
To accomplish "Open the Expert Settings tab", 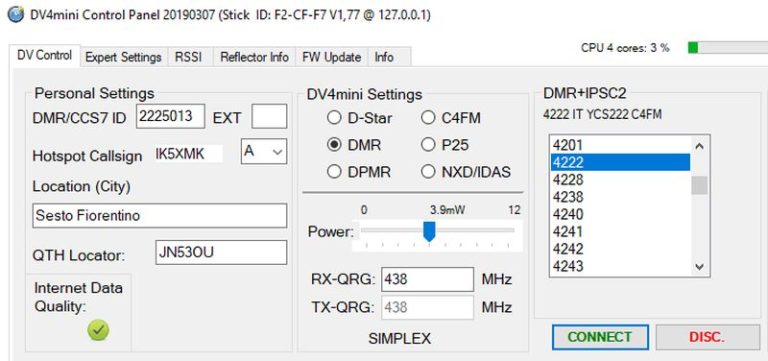I will coord(123,57).
